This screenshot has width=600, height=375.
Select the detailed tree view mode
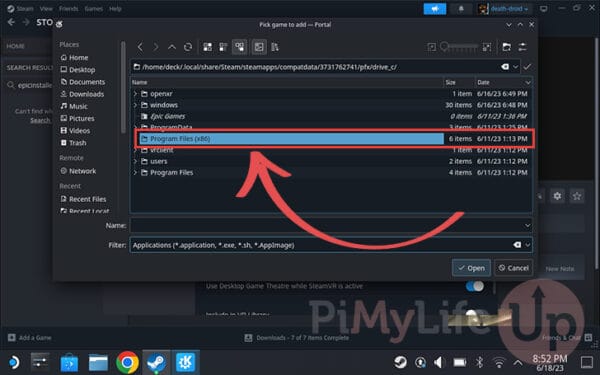(240, 47)
